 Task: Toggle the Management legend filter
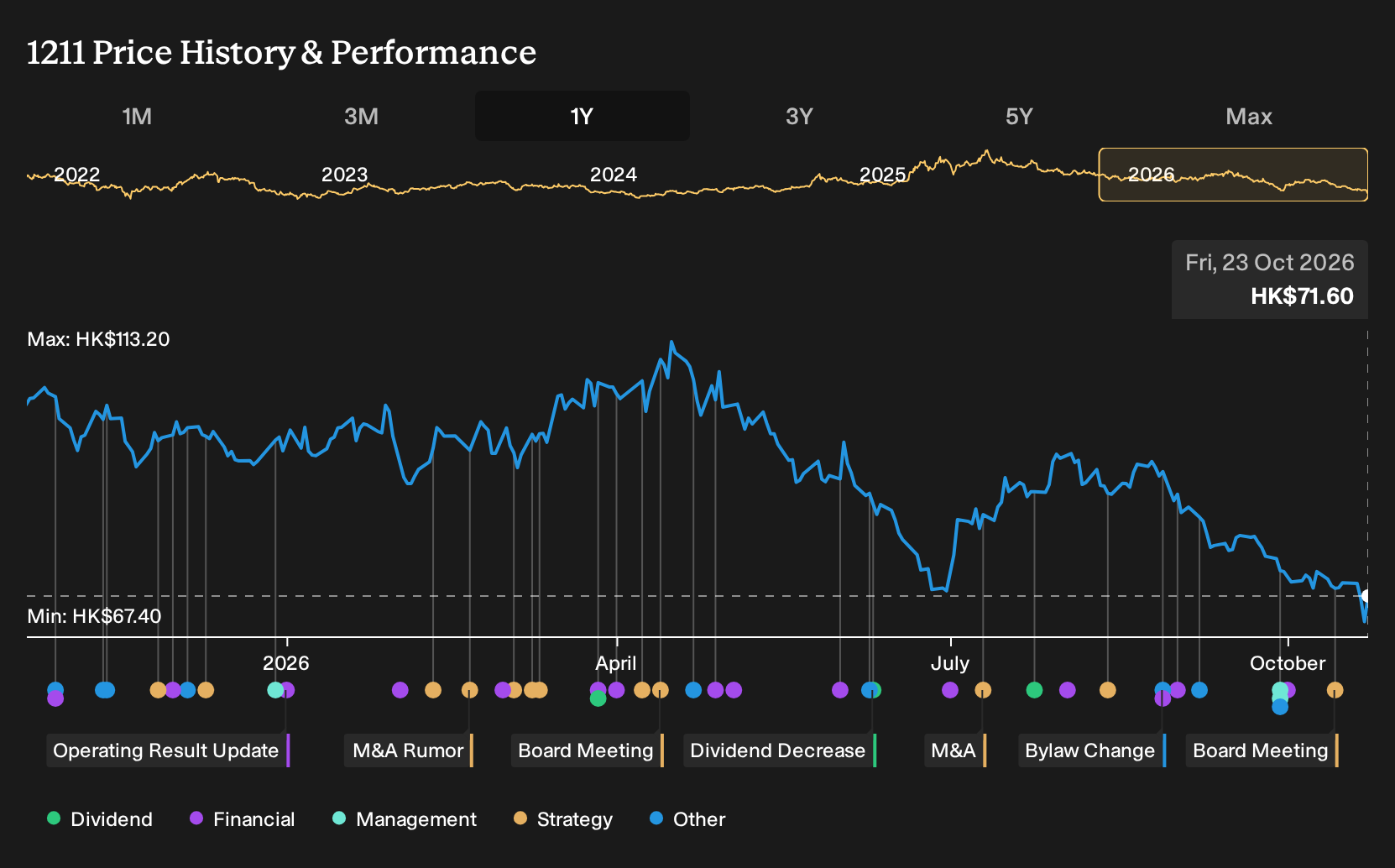point(405,819)
